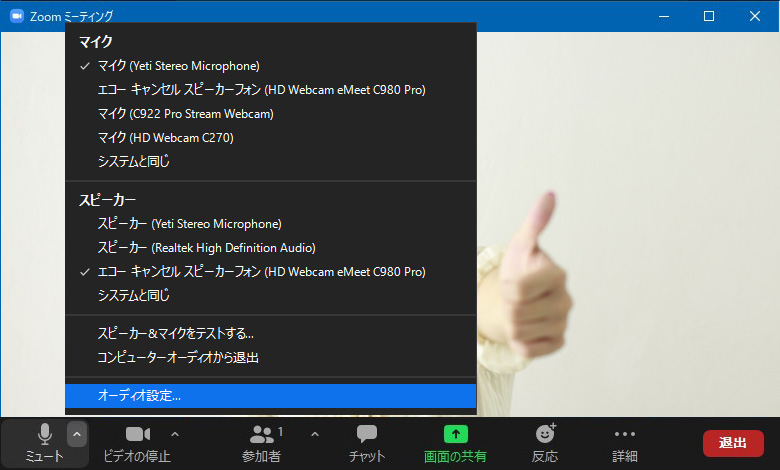Open オーディオ設定... from the menu
Image resolution: width=780 pixels, height=470 pixels.
[139, 396]
